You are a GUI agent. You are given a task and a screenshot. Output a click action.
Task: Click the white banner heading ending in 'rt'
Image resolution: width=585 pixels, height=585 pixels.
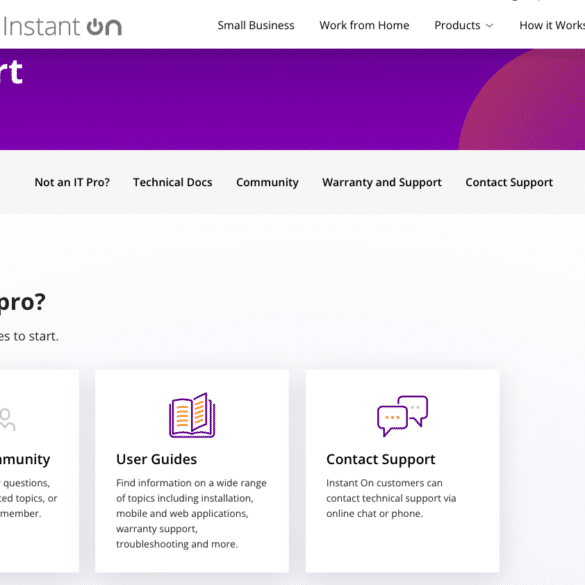tap(11, 72)
